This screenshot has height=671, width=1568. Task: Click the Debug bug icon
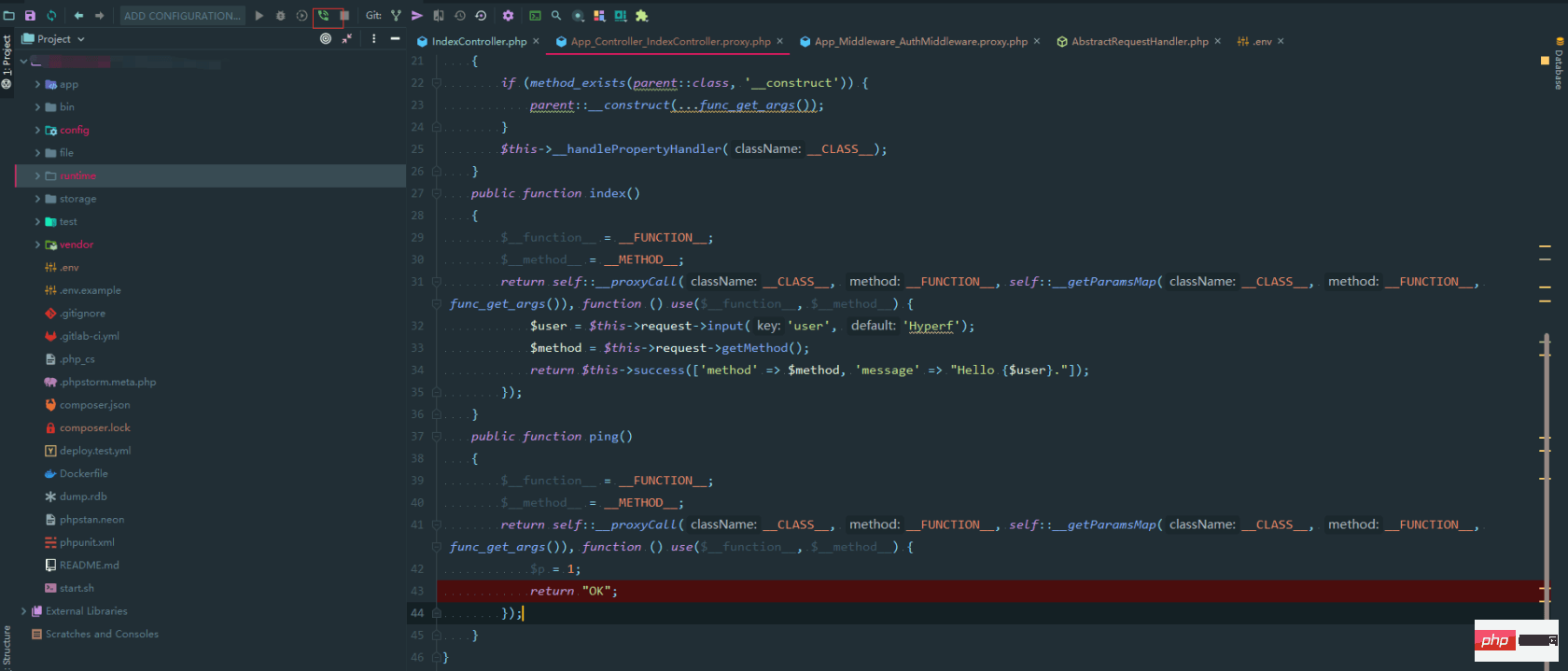coord(280,16)
